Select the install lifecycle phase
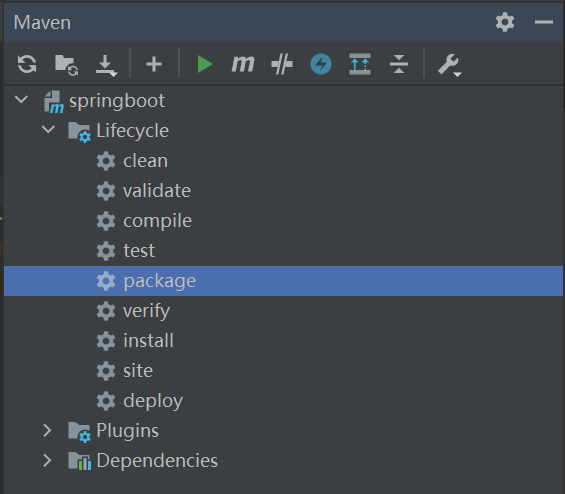 (x=148, y=341)
